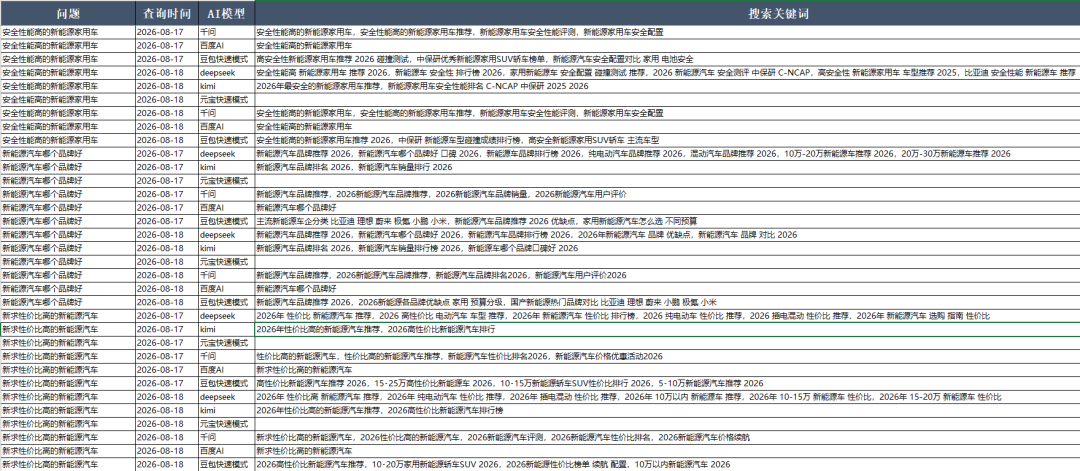Click keyword cell containing 2026年 10万以内 新能源车 推荐
Screen dimensions: 1080x471
pyautogui.click(x=667, y=397)
